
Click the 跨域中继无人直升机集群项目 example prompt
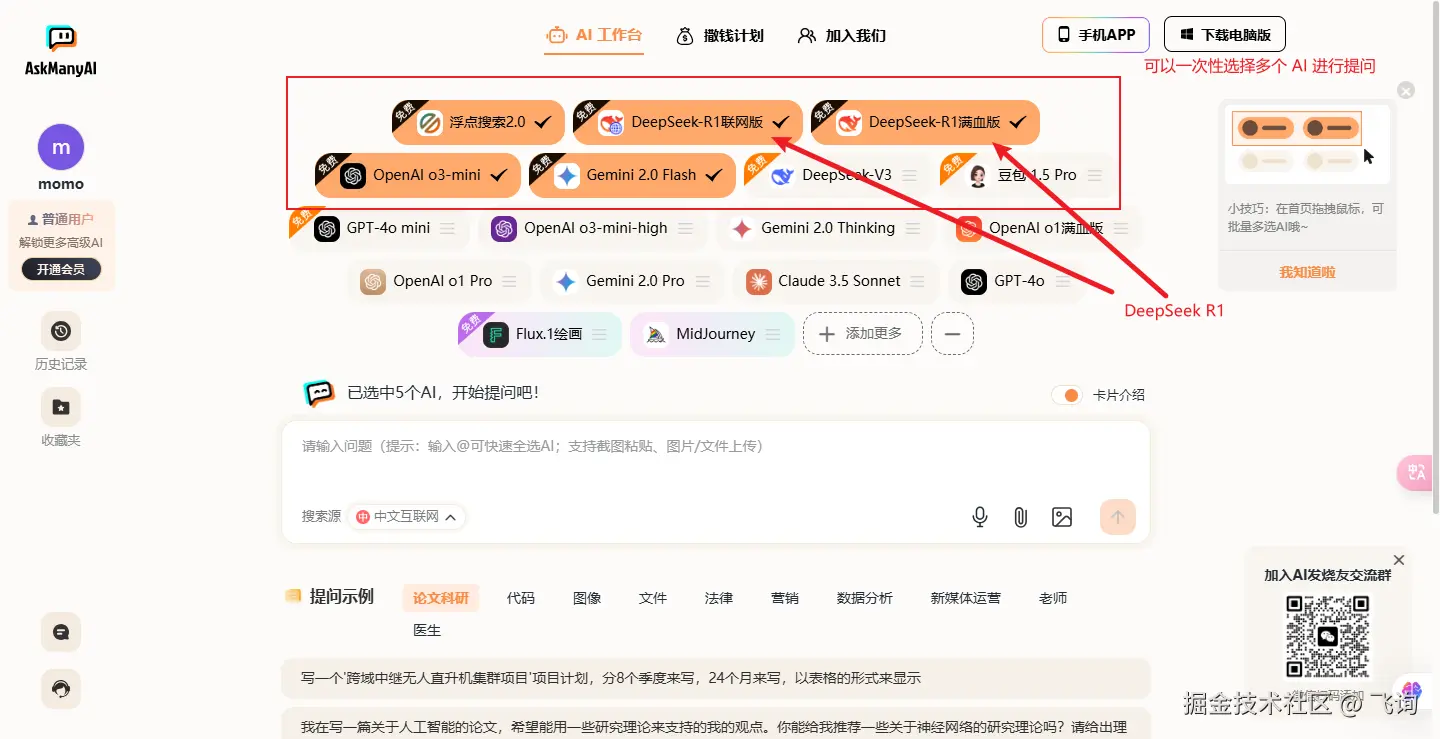pos(716,678)
